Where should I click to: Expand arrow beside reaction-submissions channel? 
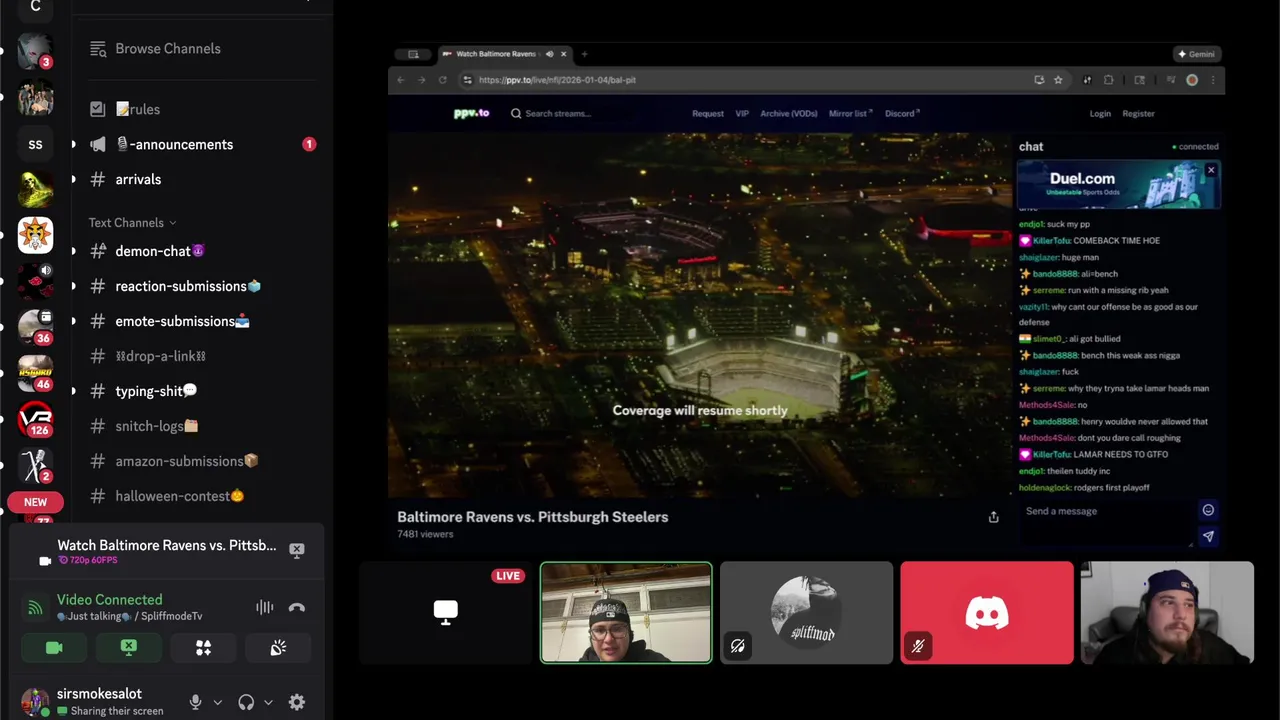73,286
